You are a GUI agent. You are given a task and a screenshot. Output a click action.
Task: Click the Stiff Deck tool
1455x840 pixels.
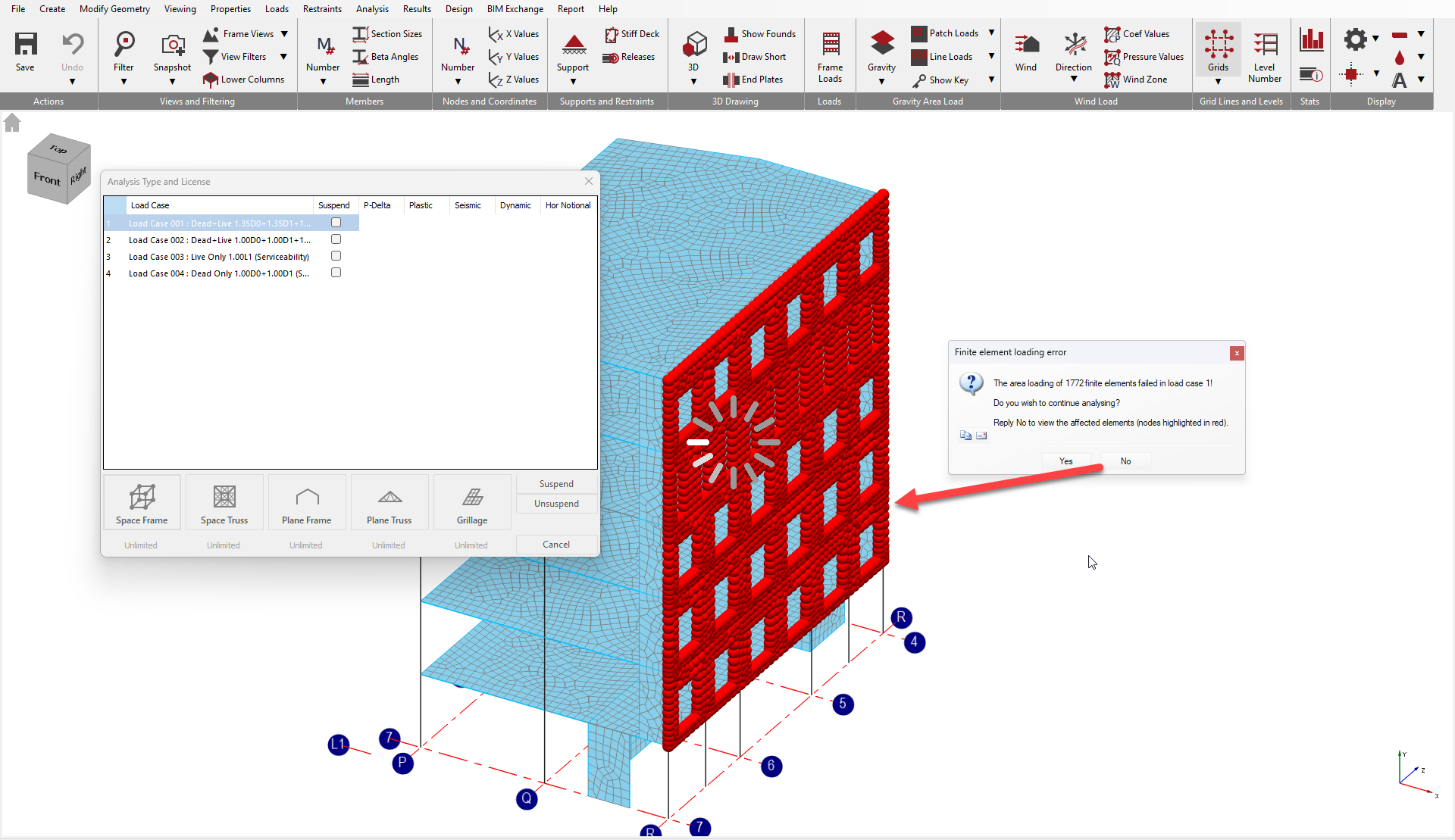632,34
